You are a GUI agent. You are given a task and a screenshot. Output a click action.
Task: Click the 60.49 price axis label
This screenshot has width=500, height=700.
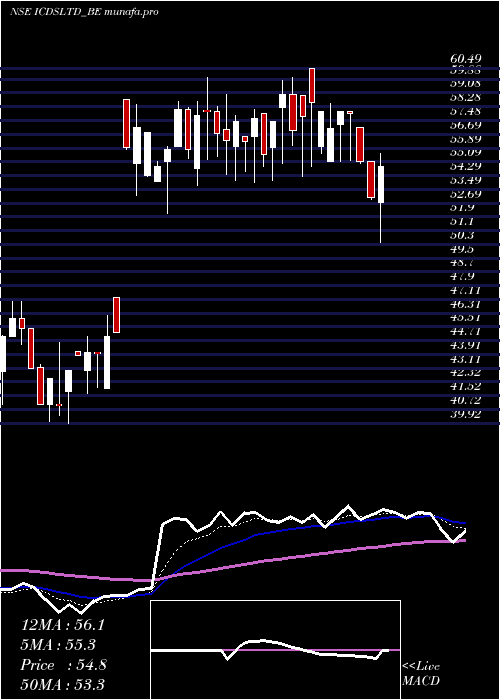pyautogui.click(x=465, y=59)
